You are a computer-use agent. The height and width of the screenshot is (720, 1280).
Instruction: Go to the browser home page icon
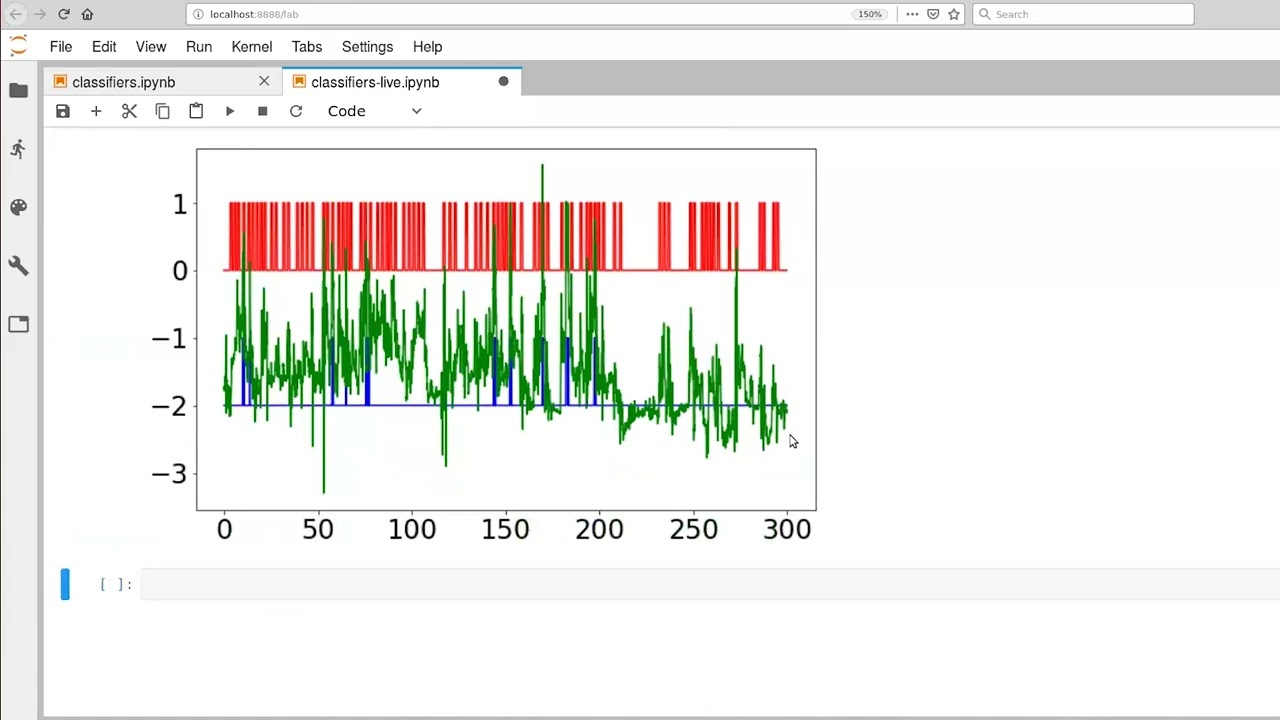tap(87, 14)
